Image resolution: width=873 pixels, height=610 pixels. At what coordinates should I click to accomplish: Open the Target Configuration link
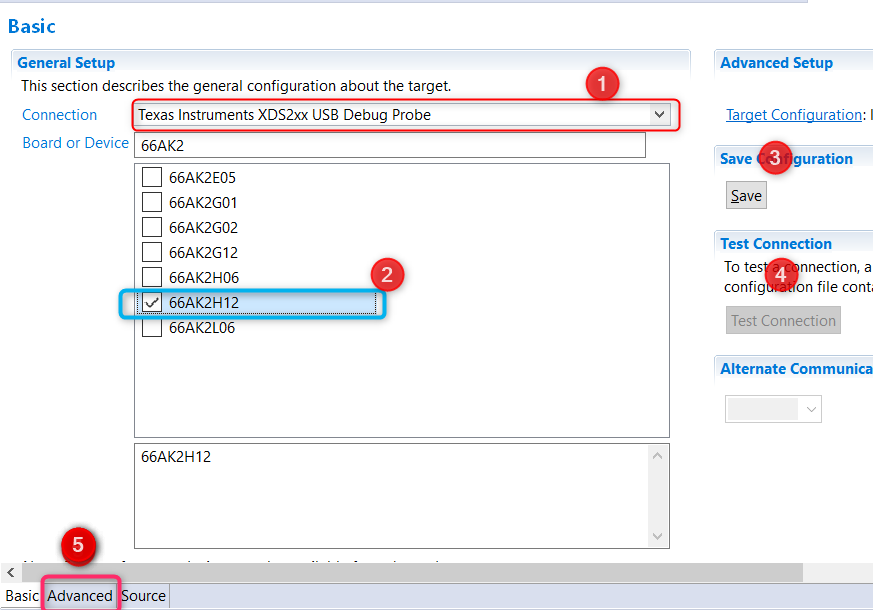click(x=793, y=115)
